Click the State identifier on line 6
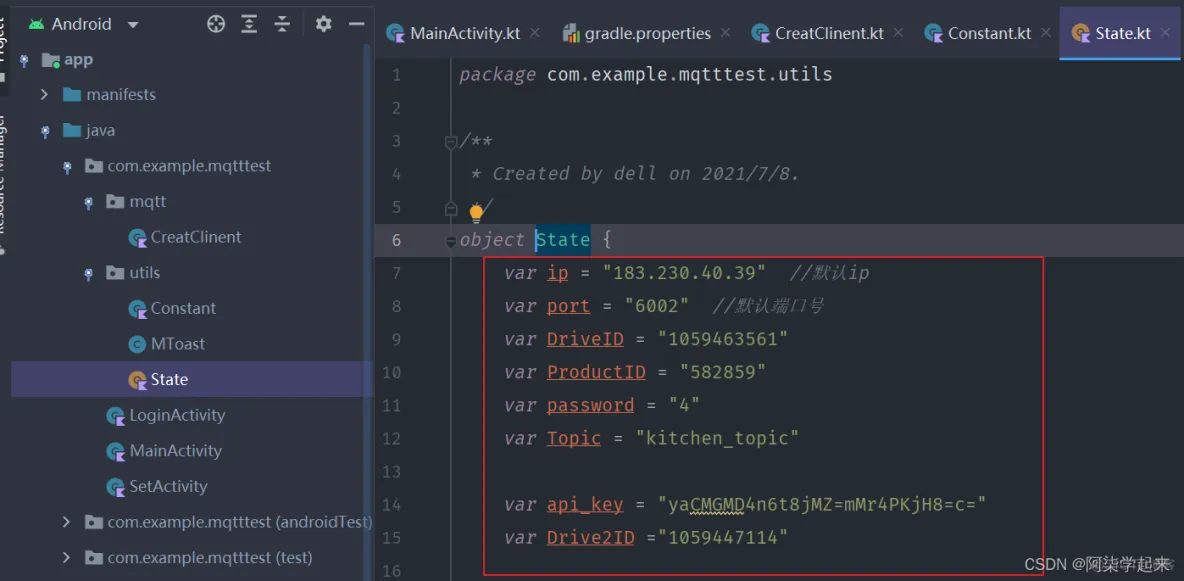This screenshot has width=1184, height=581. click(x=563, y=240)
